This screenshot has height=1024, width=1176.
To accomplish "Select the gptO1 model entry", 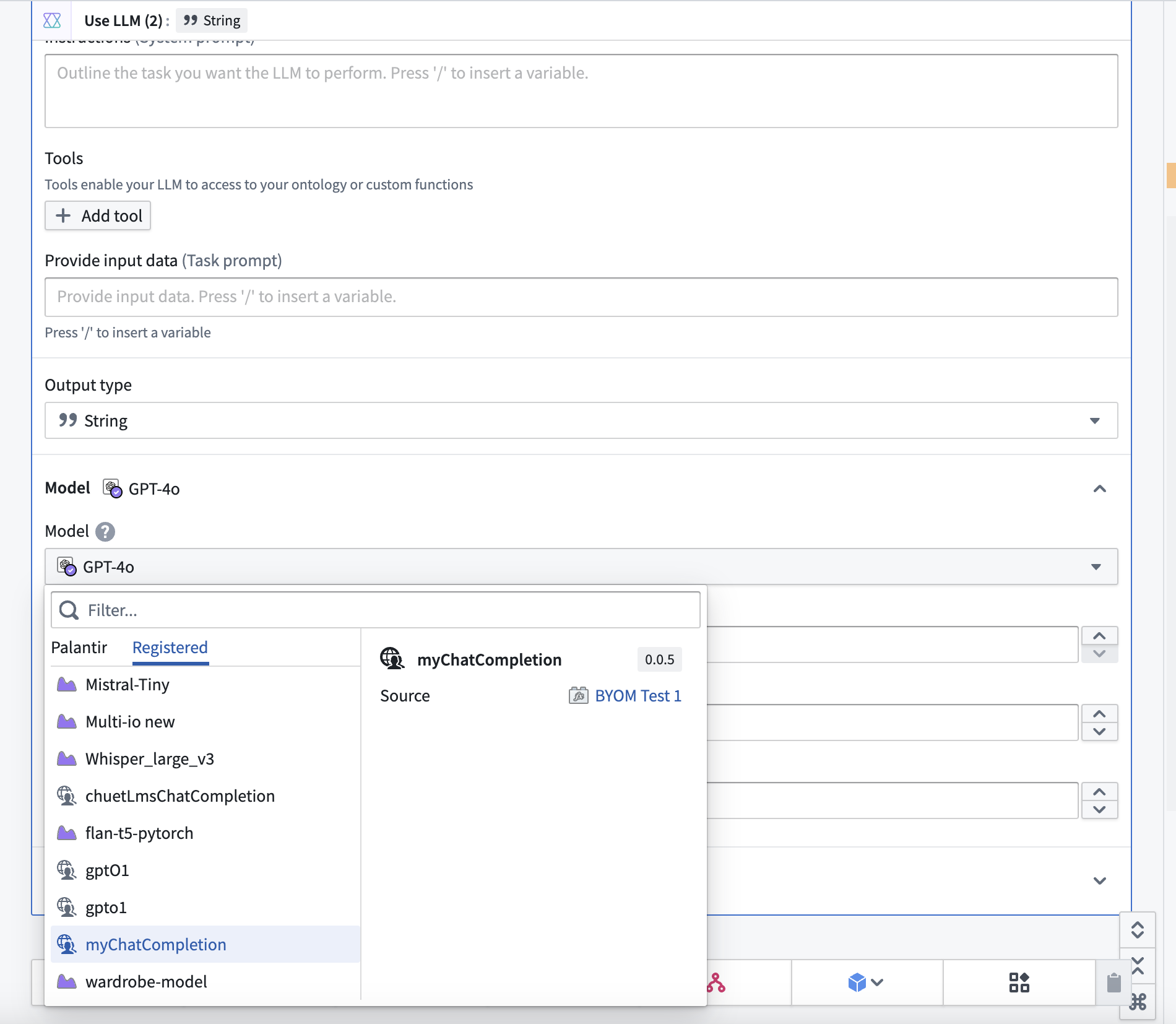I will (x=205, y=870).
